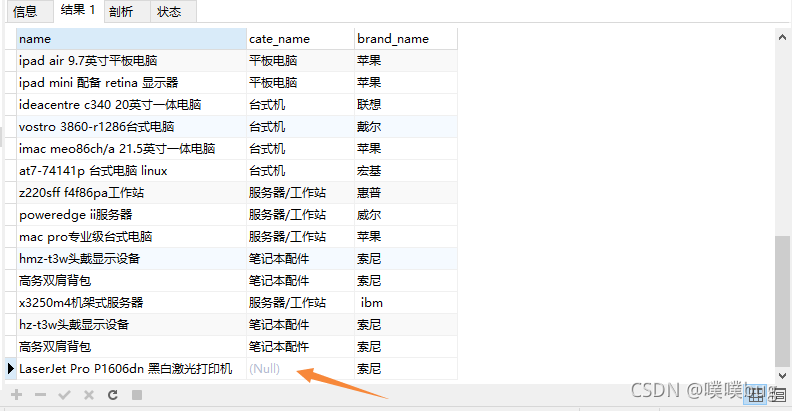Click brand 宏基 in at7-74141p row
The image size is (792, 411).
[406, 171]
